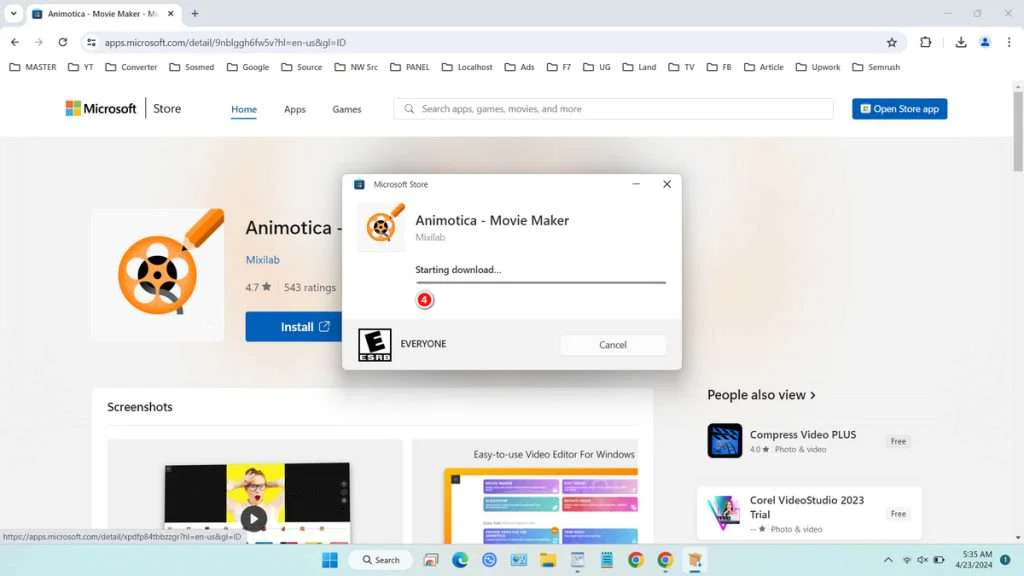Image resolution: width=1024 pixels, height=576 pixels.
Task: Open Microsoft Store from the taskbar
Action: (x=694, y=560)
